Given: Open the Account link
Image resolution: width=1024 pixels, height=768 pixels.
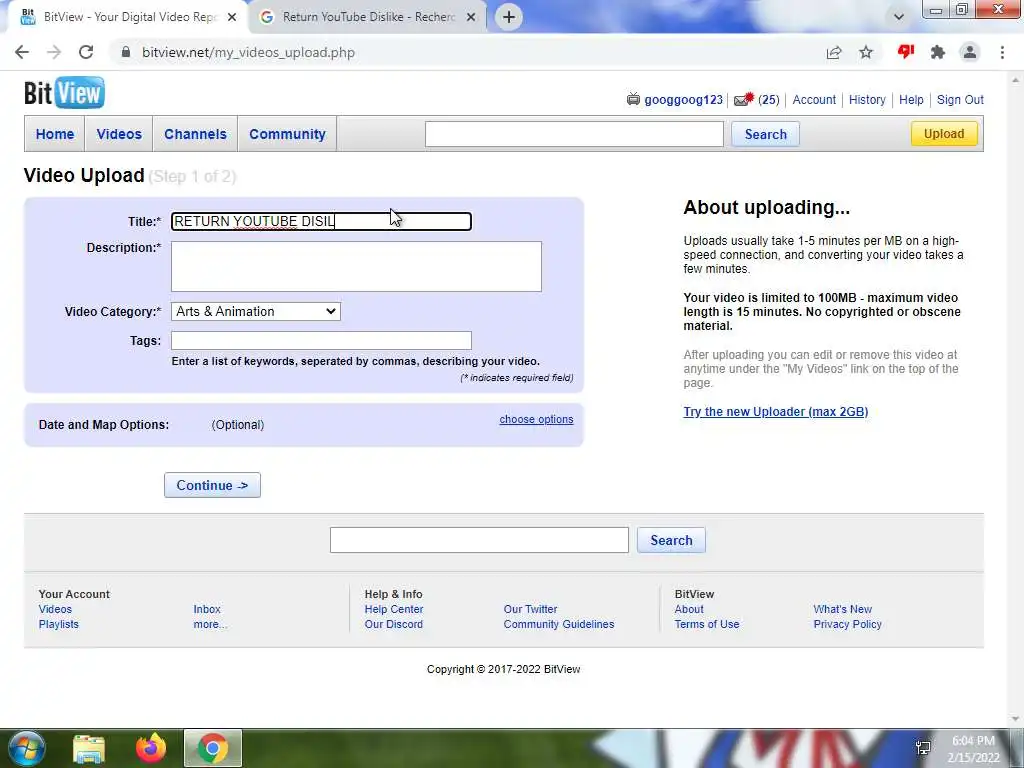Looking at the screenshot, I should [814, 99].
